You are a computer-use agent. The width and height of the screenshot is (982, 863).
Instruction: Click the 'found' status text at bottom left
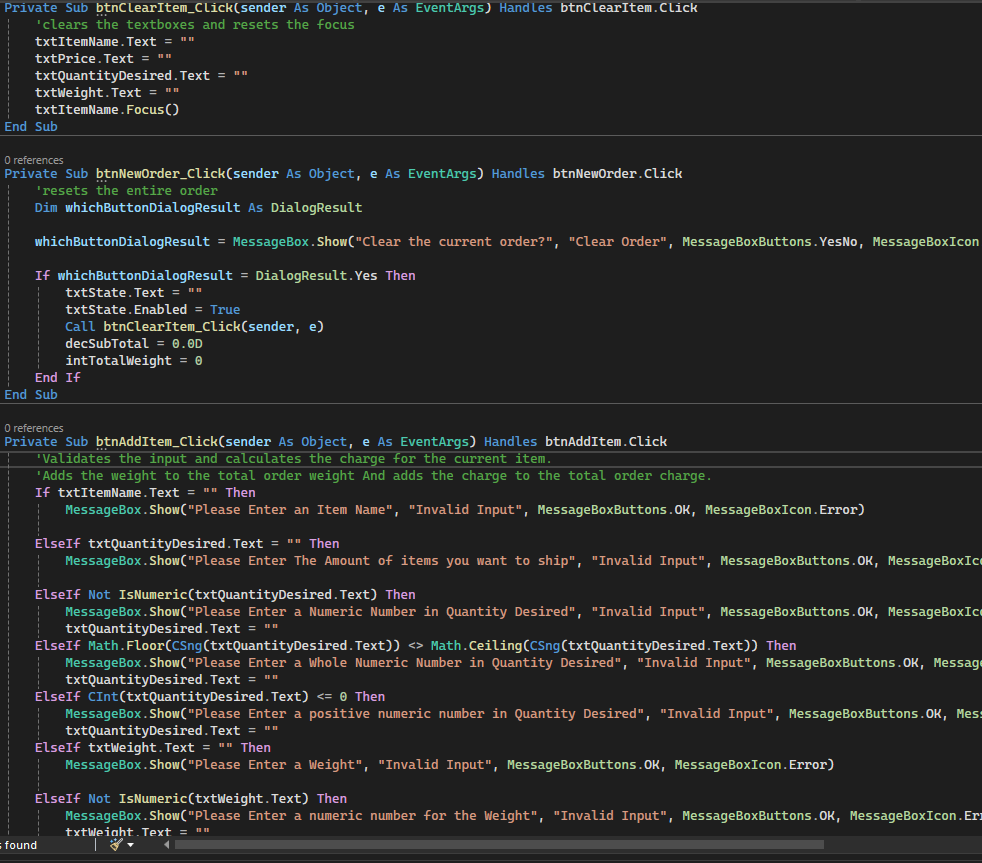point(21,845)
